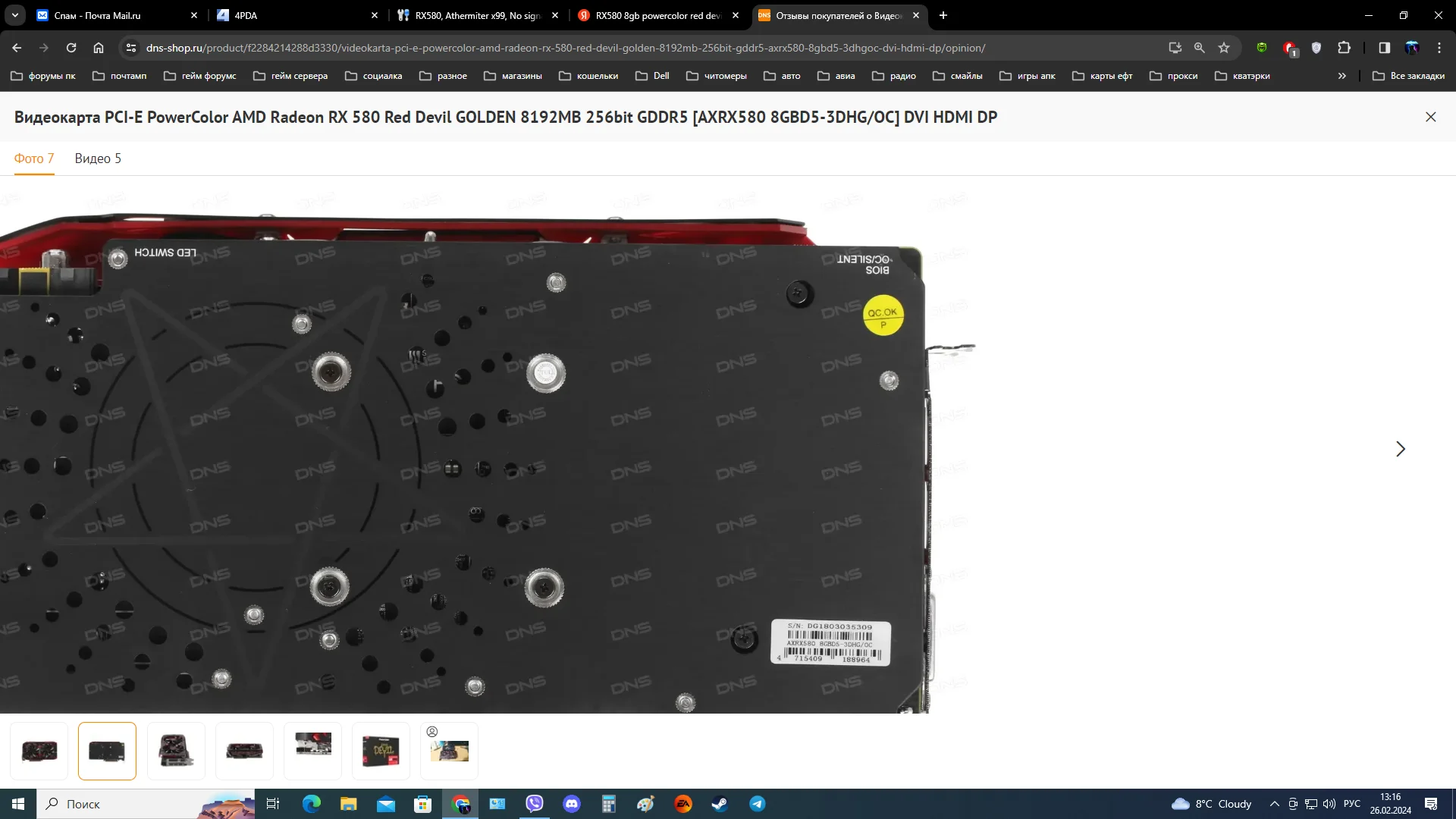Close the photo gallery with X icon
Image resolution: width=1456 pixels, height=819 pixels.
click(1430, 117)
